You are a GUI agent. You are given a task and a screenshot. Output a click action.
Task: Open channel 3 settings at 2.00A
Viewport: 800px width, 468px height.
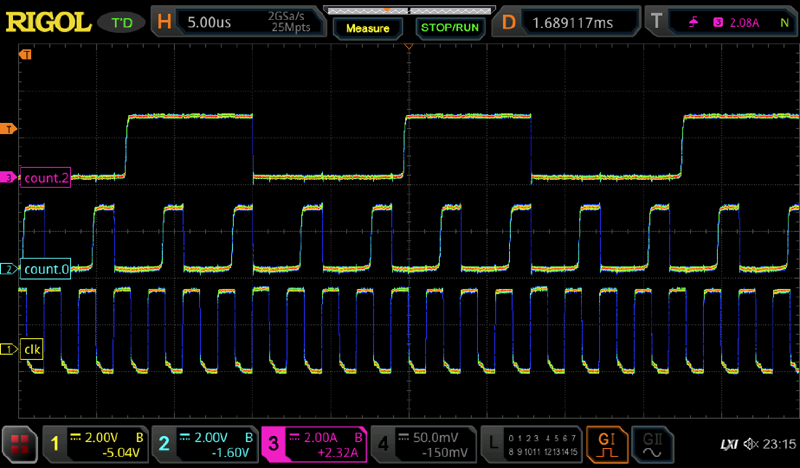(312, 443)
